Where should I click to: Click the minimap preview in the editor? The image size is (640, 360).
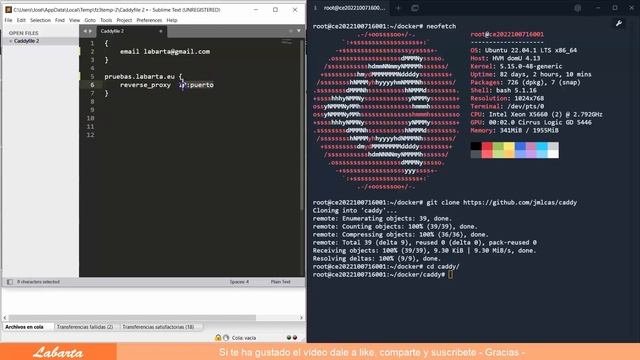pyautogui.click(x=287, y=42)
